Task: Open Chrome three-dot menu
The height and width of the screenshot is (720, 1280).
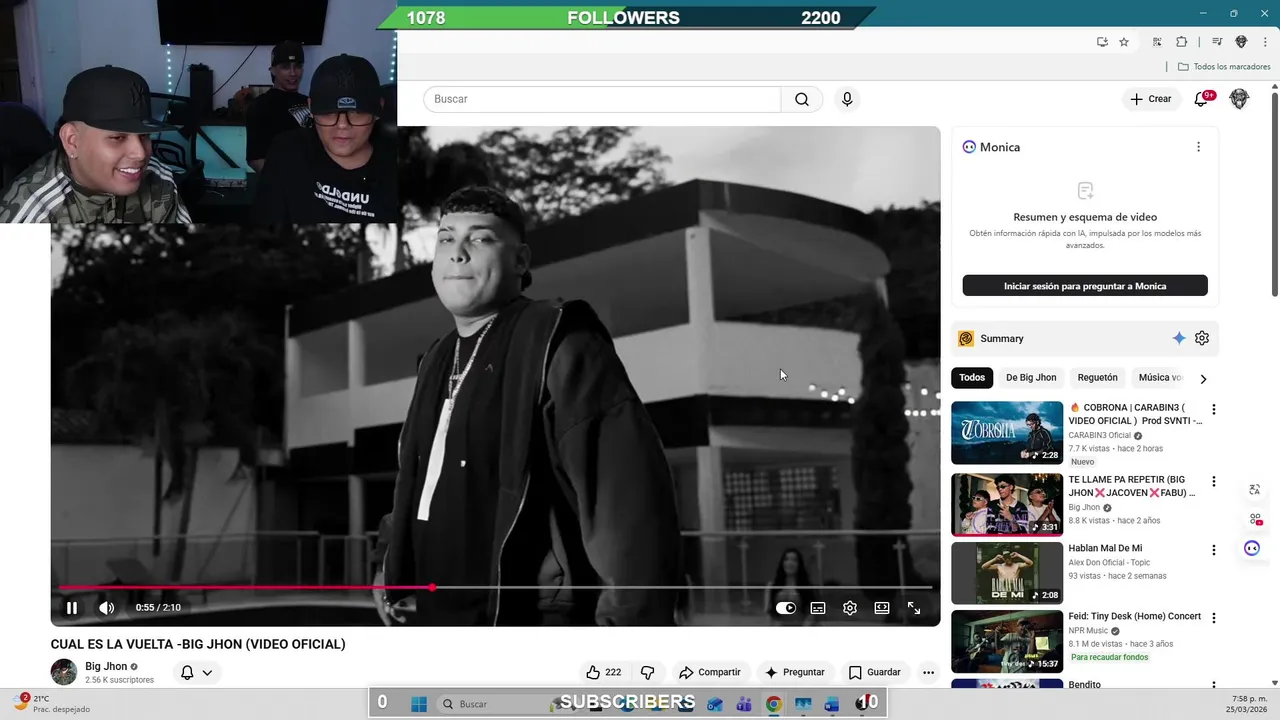Action: (1265, 42)
